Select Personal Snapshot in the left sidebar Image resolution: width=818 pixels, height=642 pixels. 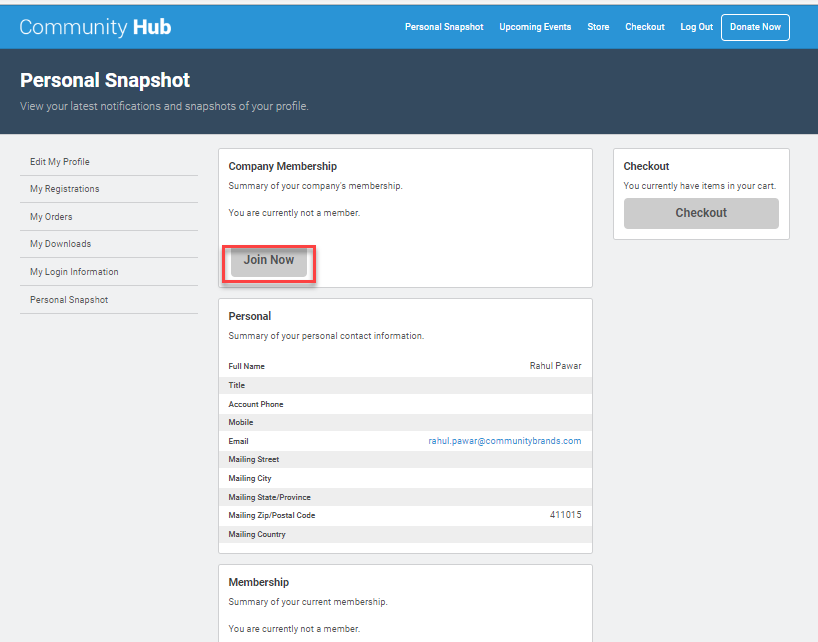click(69, 300)
